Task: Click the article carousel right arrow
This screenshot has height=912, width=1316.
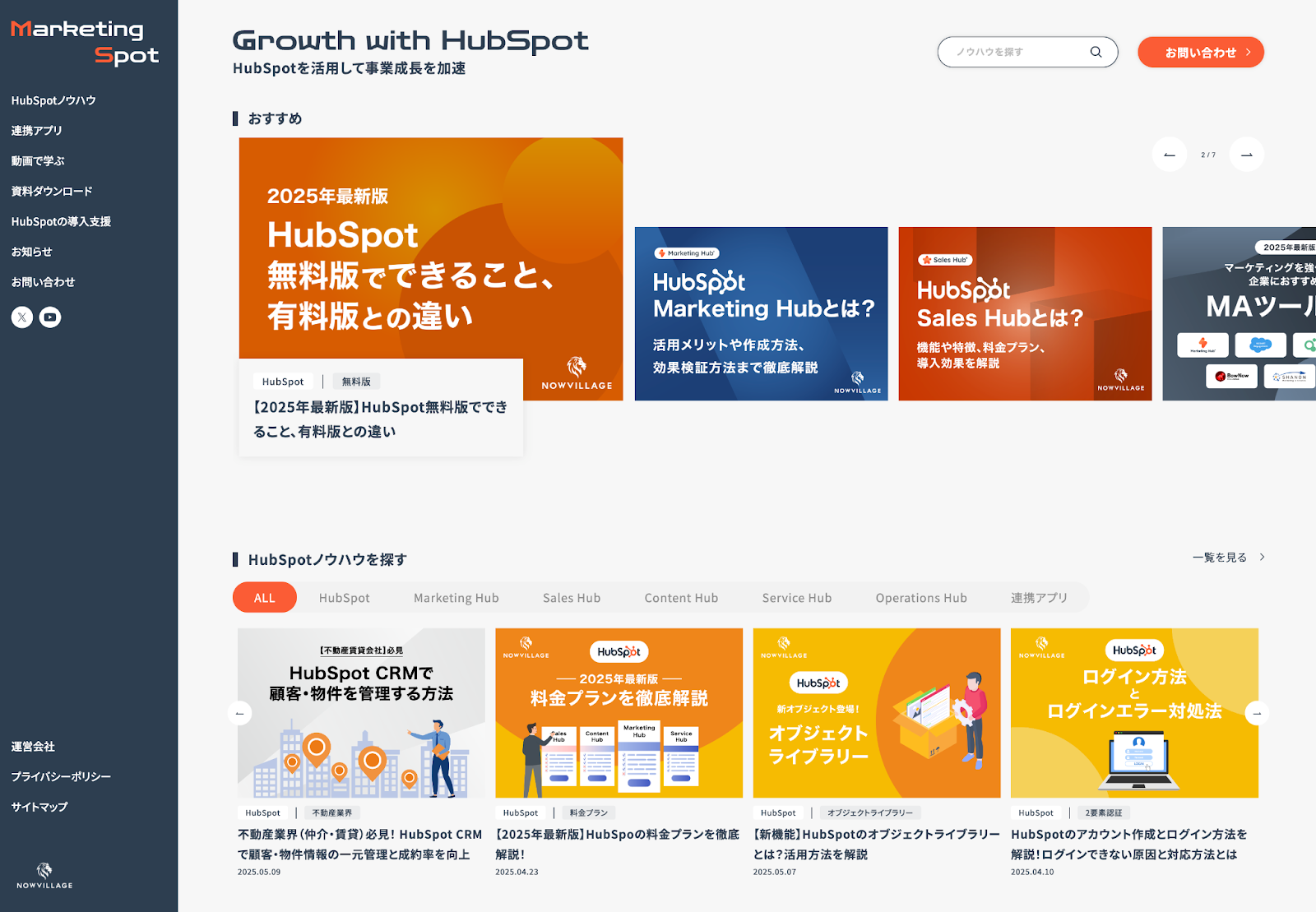Action: [1257, 713]
